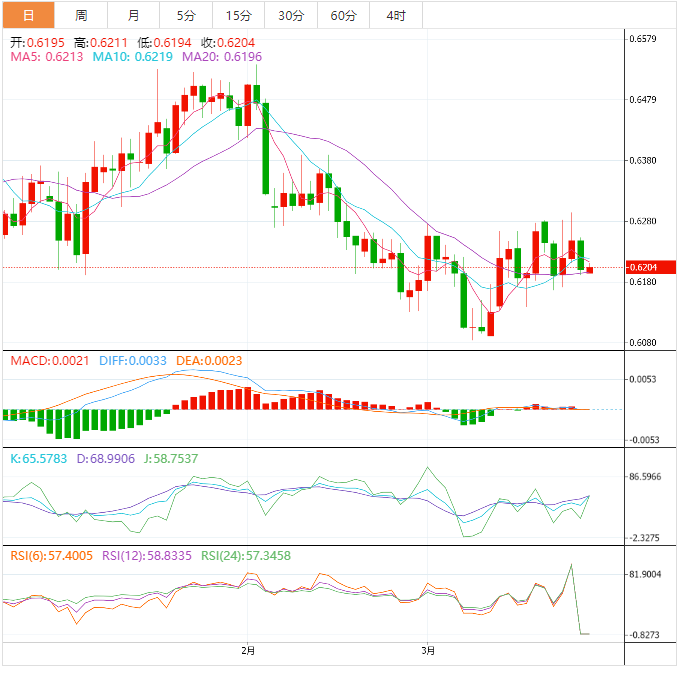Switch to the 周 weekly tab
This screenshot has height=675, width=679.
80,15
